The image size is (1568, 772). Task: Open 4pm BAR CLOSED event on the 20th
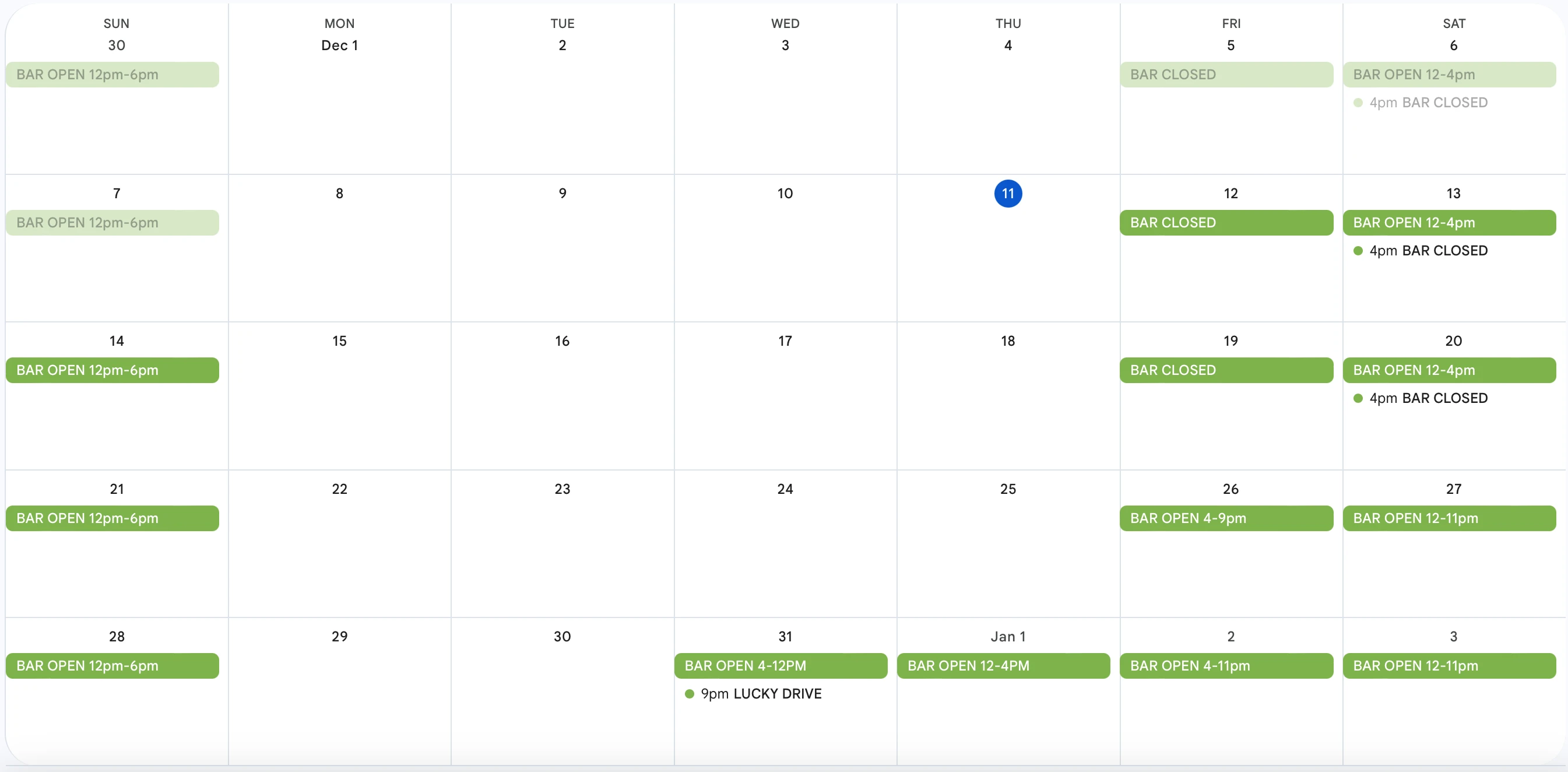pyautogui.click(x=1428, y=398)
